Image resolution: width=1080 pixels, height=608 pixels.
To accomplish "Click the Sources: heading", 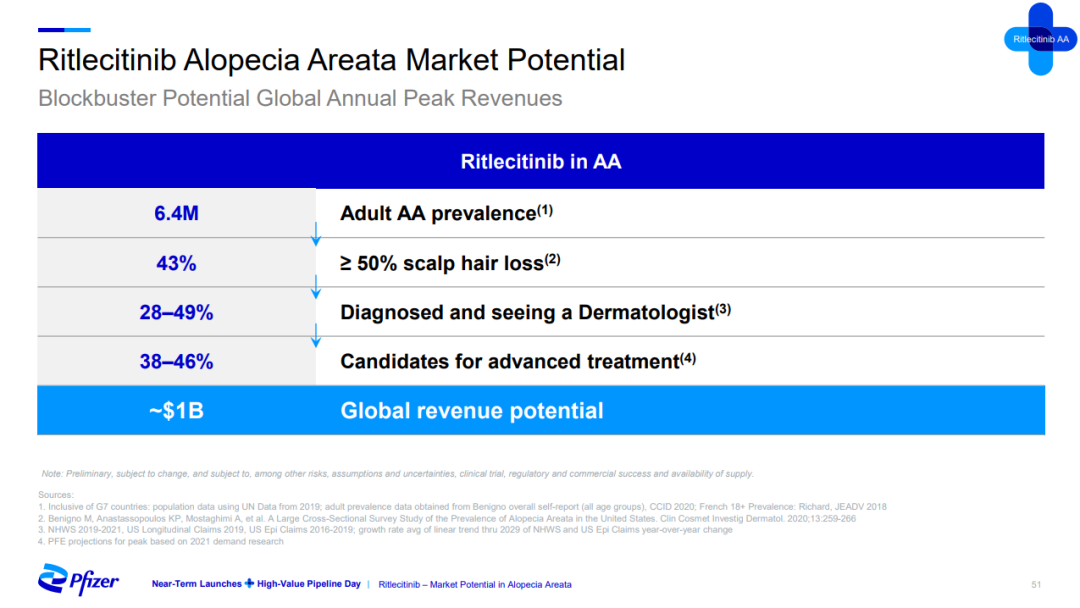I will point(56,494).
